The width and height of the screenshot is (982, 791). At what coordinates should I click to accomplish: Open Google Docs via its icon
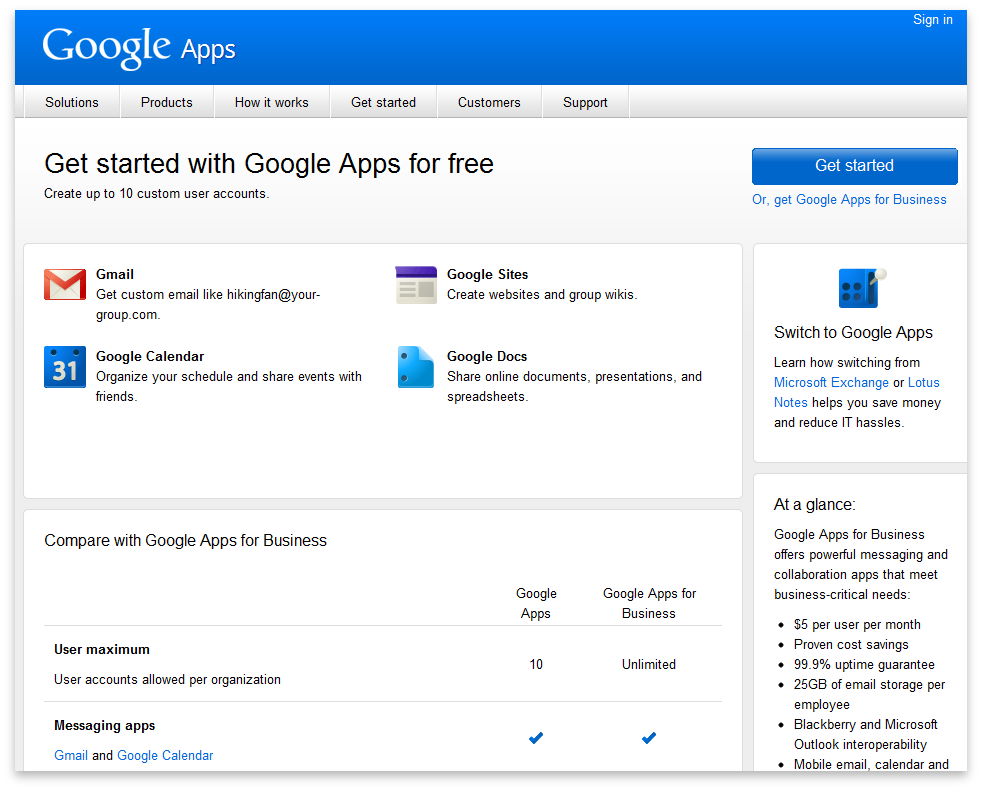415,367
